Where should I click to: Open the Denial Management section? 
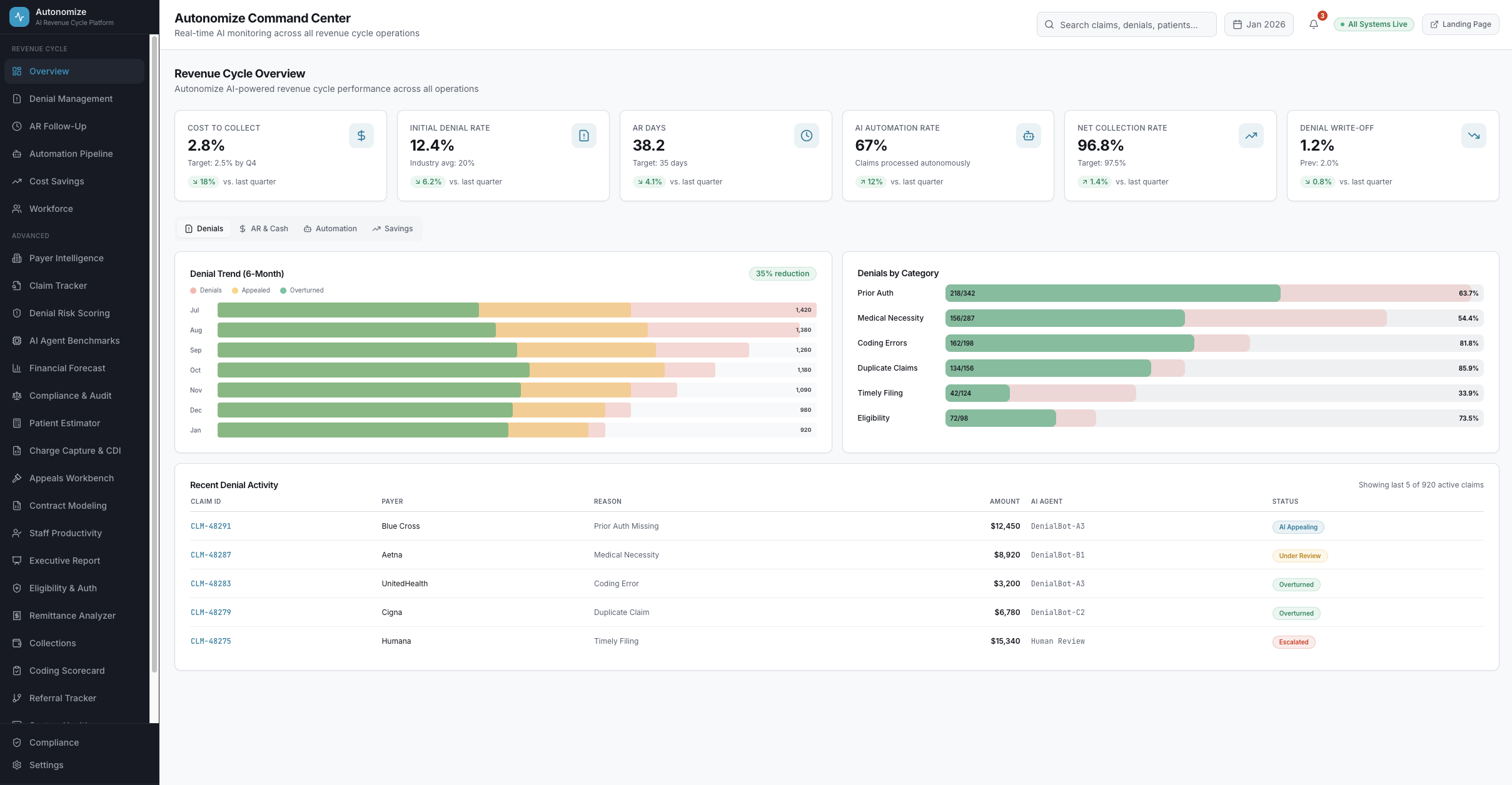click(71, 98)
